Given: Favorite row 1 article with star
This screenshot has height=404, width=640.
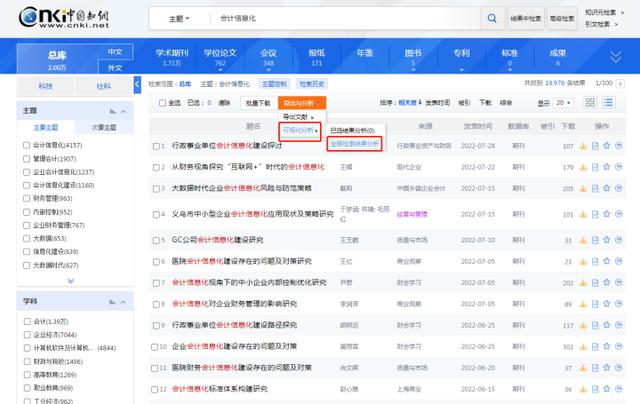Looking at the screenshot, I should point(607,146).
